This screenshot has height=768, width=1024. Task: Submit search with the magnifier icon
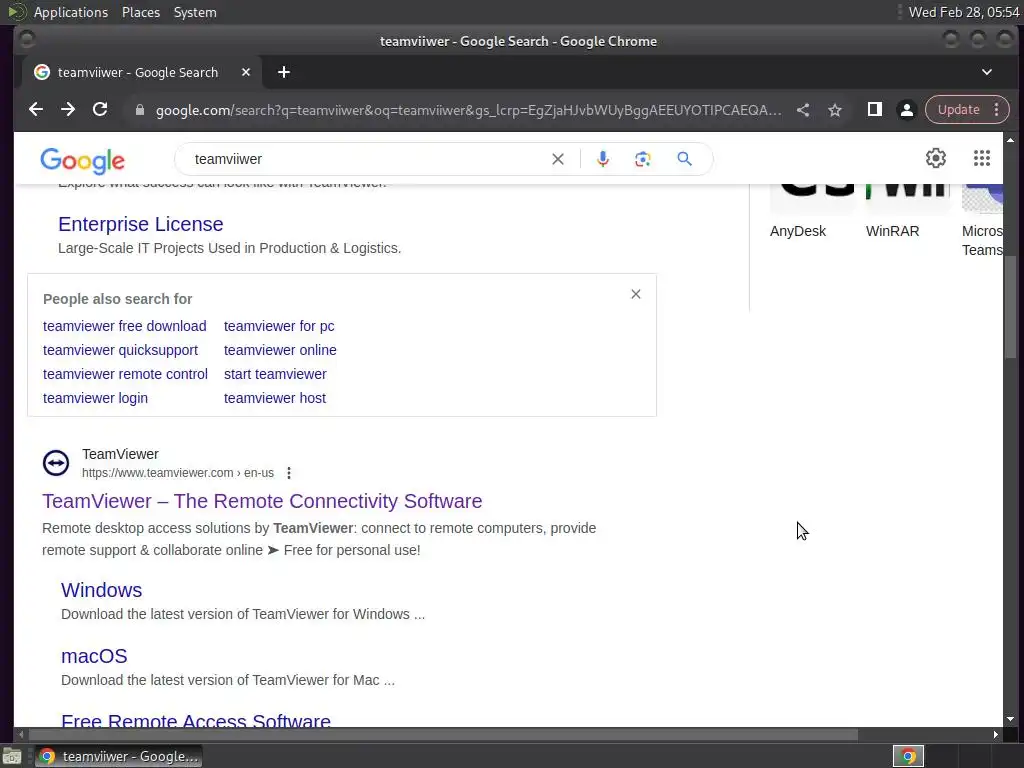click(684, 159)
